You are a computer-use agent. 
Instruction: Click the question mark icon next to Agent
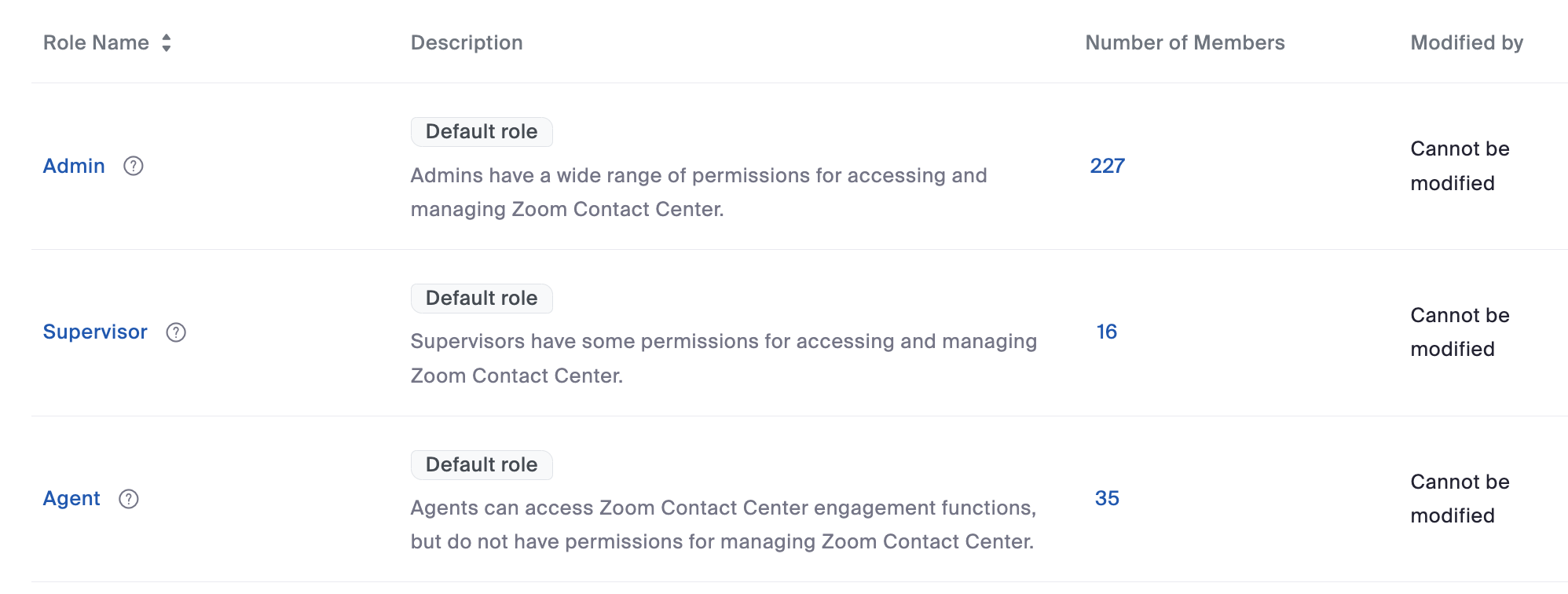130,499
